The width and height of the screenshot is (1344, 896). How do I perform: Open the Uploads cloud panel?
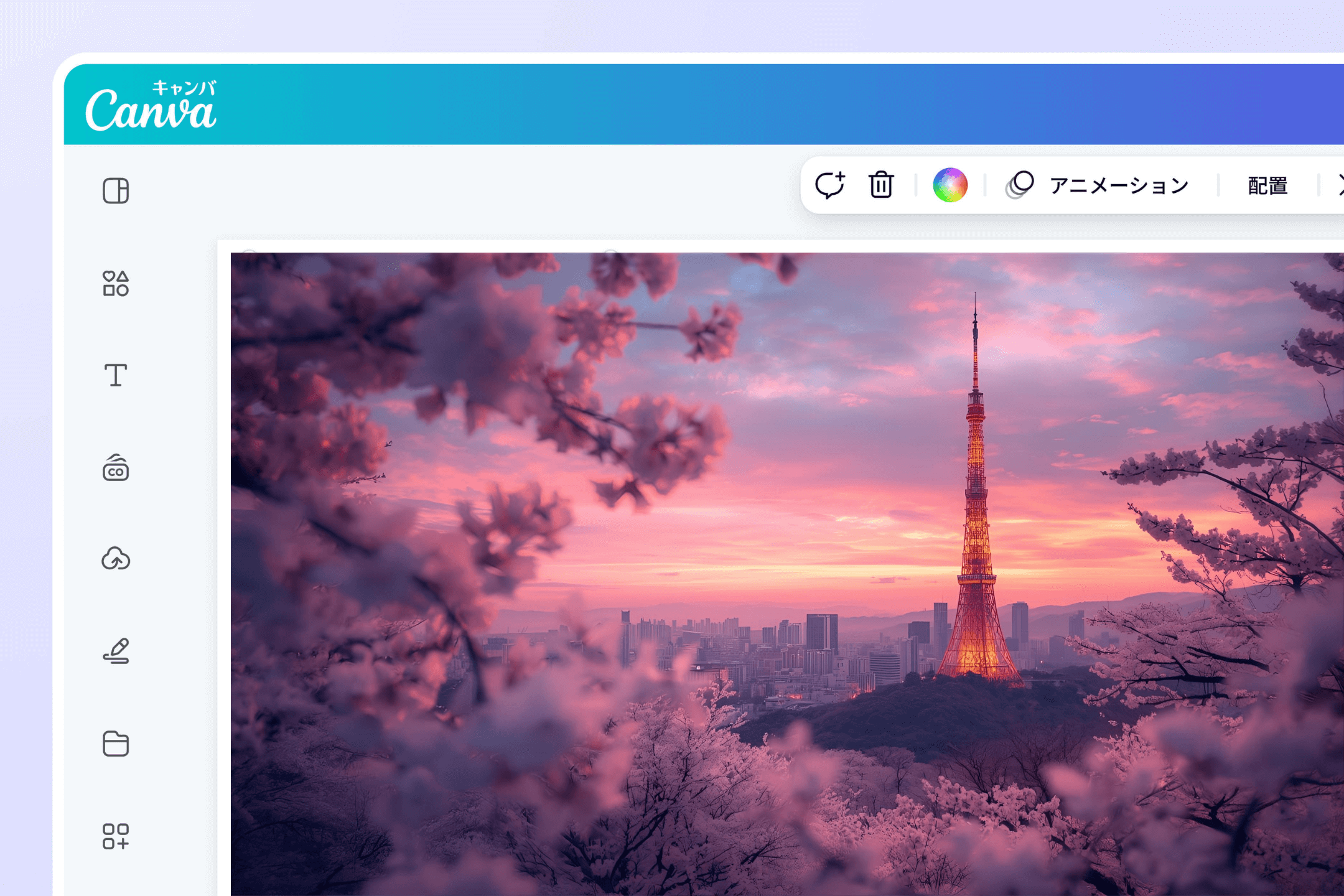point(116,559)
